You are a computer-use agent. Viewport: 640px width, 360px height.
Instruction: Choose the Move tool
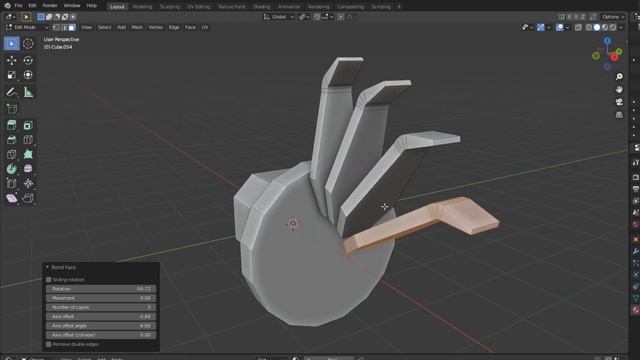pos(11,60)
